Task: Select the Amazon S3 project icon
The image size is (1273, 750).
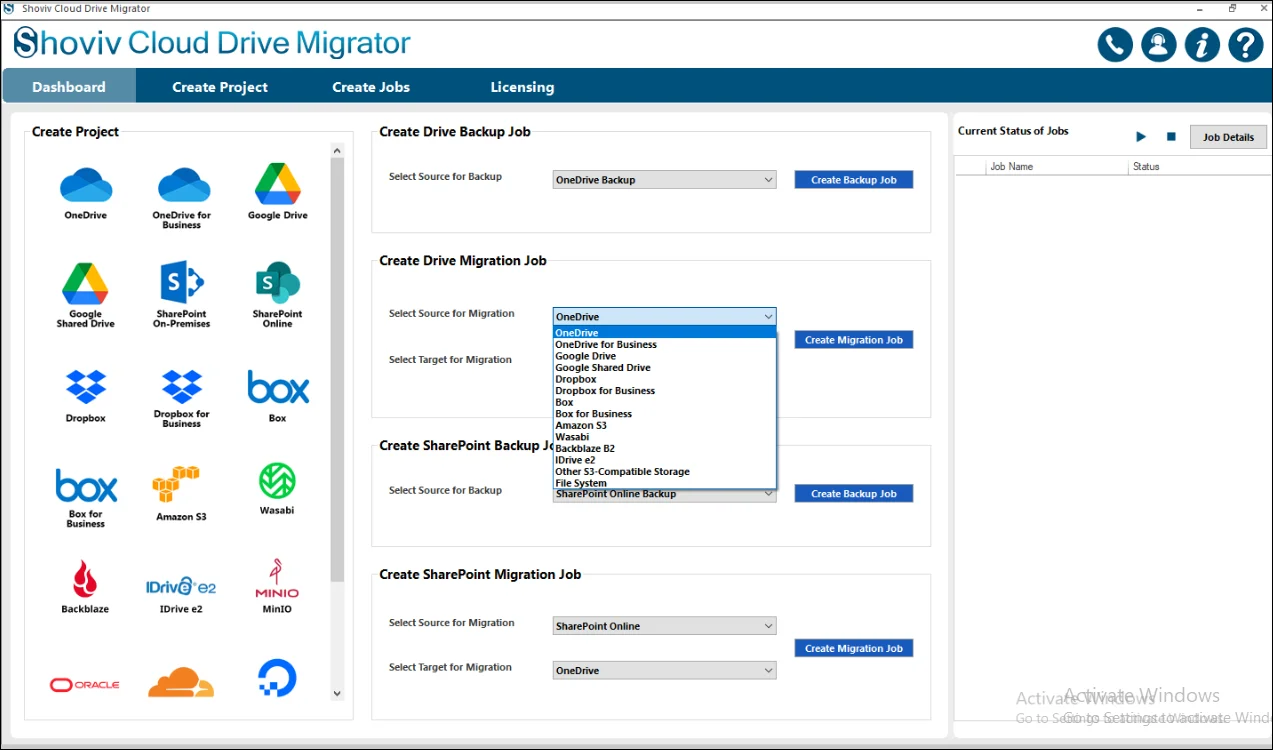Action: (176, 484)
